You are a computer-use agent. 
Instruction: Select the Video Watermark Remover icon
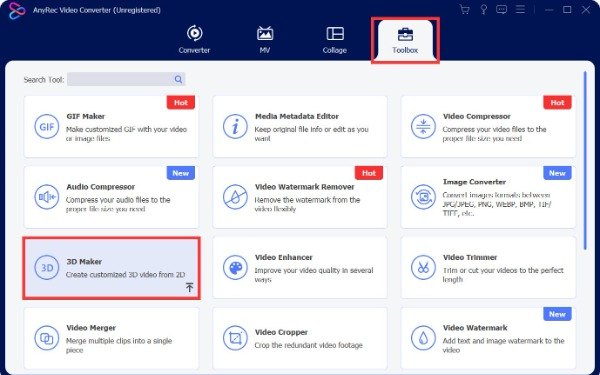click(235, 197)
